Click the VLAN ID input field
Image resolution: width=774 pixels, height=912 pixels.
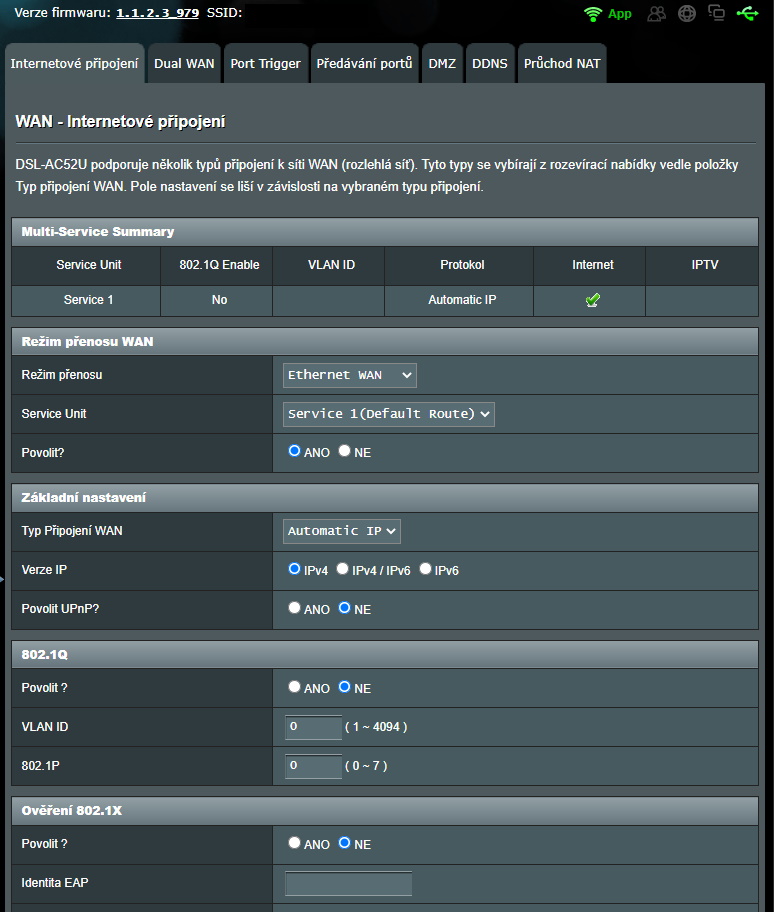[313, 727]
